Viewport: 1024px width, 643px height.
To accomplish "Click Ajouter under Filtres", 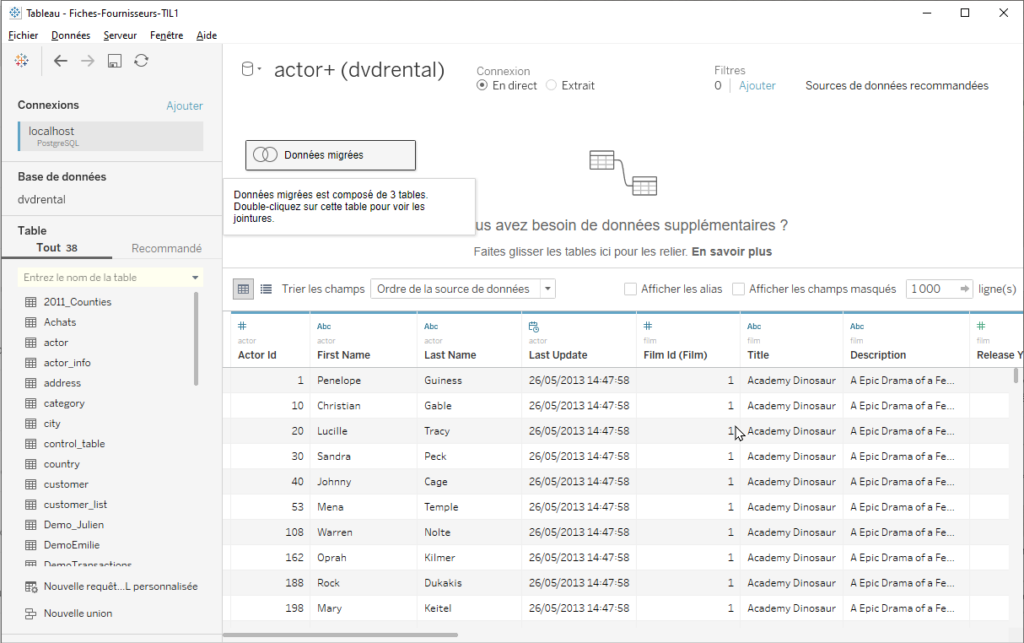I will coord(758,86).
